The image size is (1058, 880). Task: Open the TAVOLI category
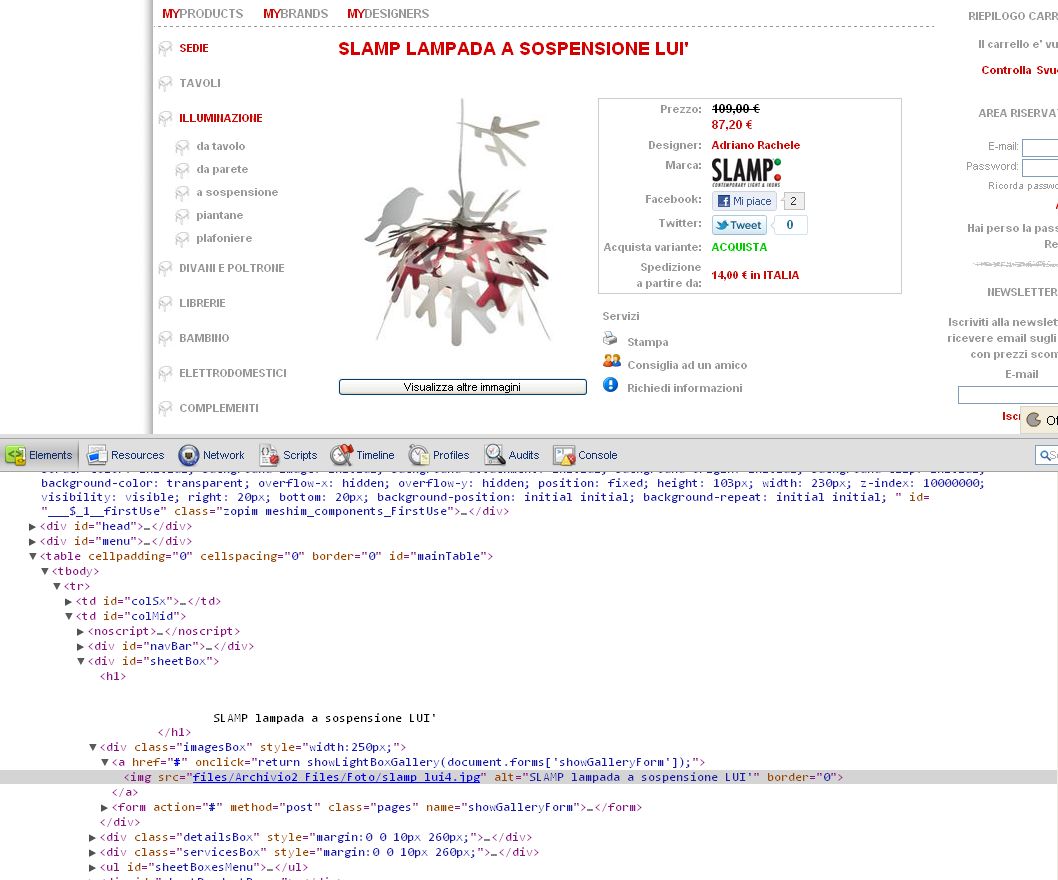200,83
